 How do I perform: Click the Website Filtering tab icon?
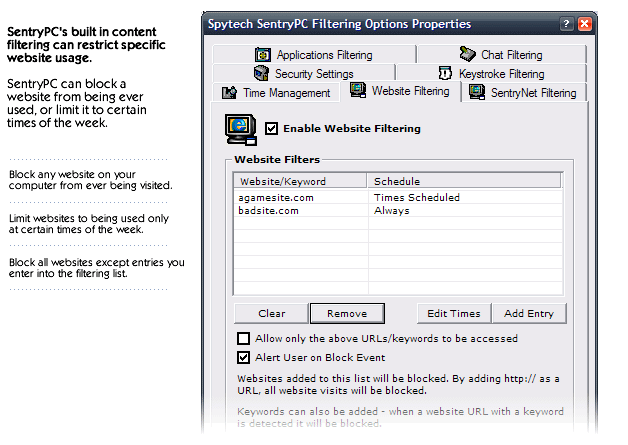coord(358,90)
